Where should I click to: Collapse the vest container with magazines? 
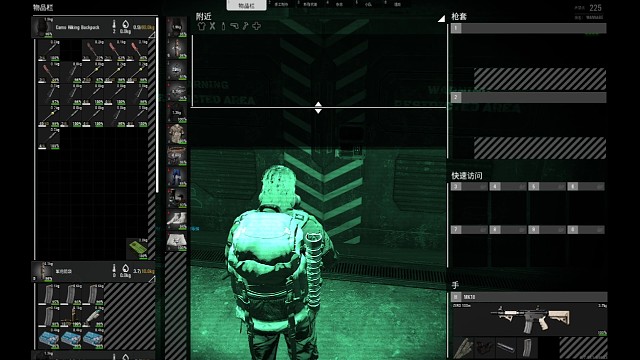point(151,279)
